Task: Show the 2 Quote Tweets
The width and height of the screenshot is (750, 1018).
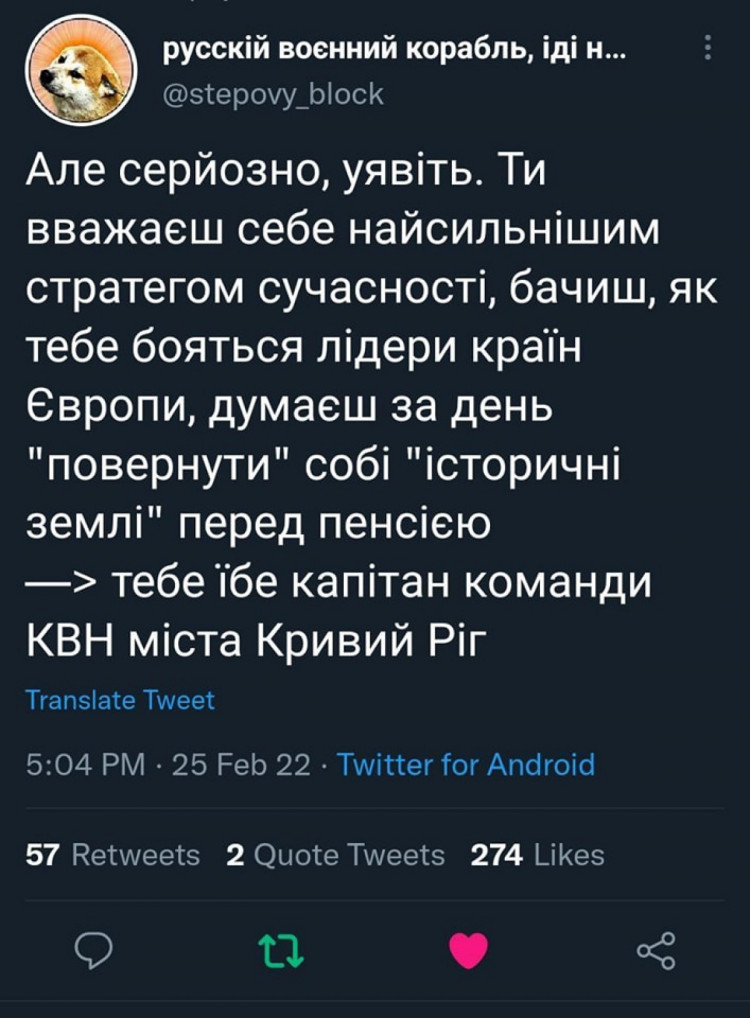Action: (336, 855)
